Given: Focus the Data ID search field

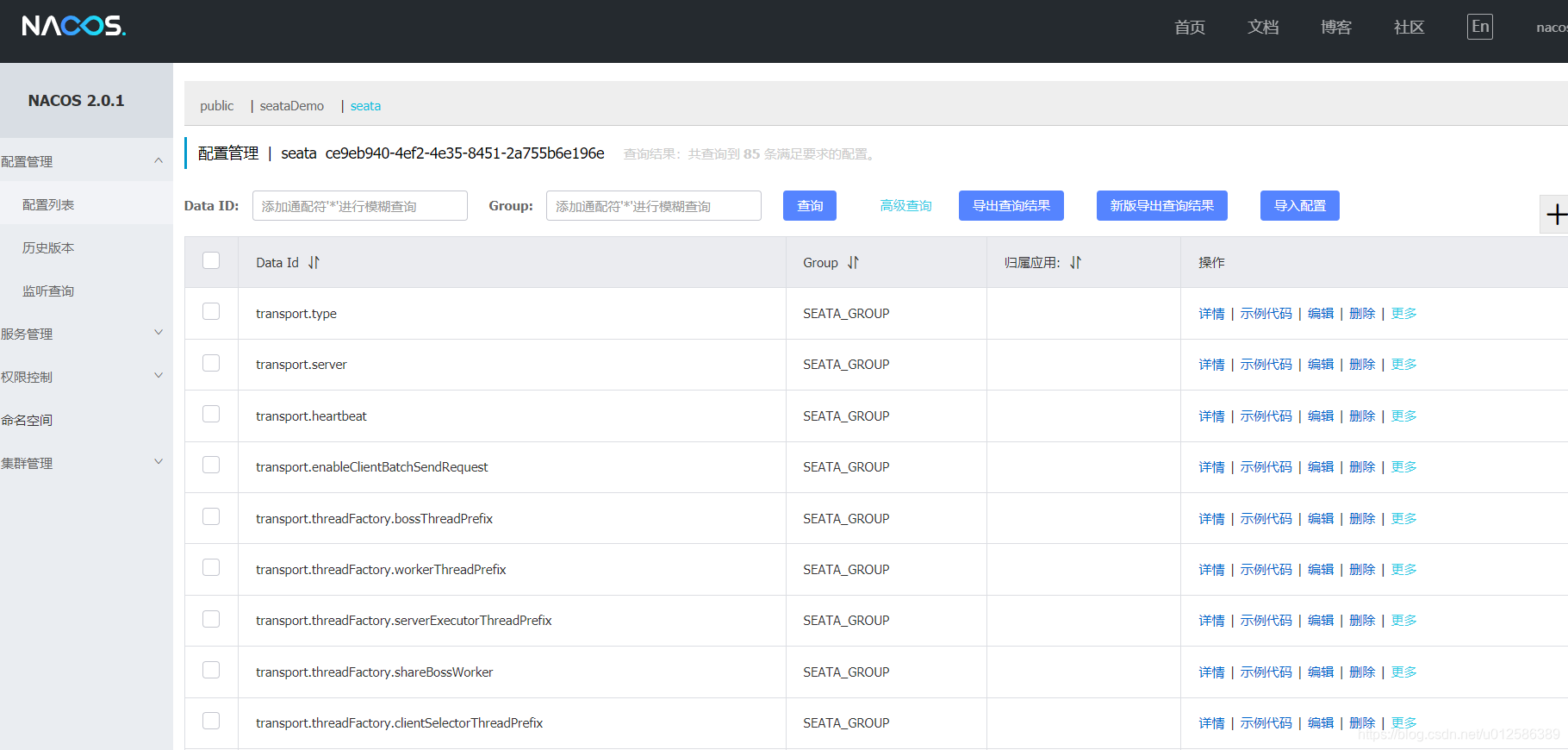Looking at the screenshot, I should (x=360, y=206).
